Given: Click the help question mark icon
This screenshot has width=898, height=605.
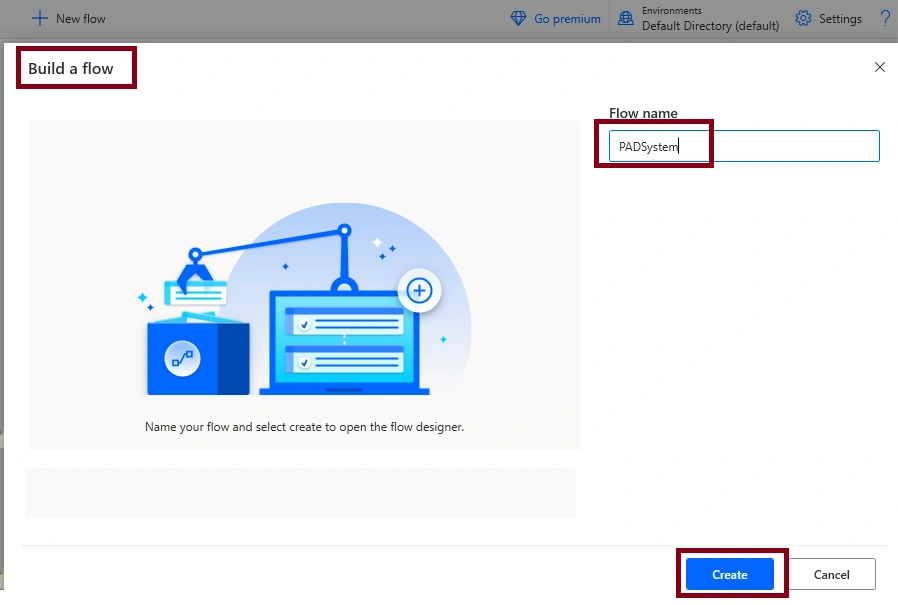Looking at the screenshot, I should click(885, 18).
